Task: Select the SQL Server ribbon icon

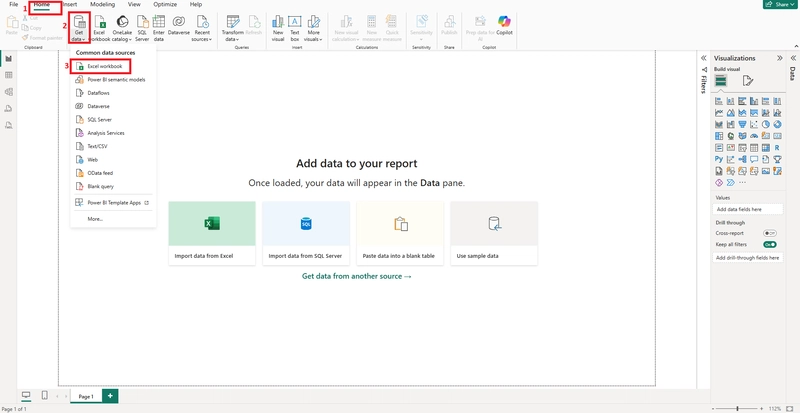Action: (x=143, y=27)
